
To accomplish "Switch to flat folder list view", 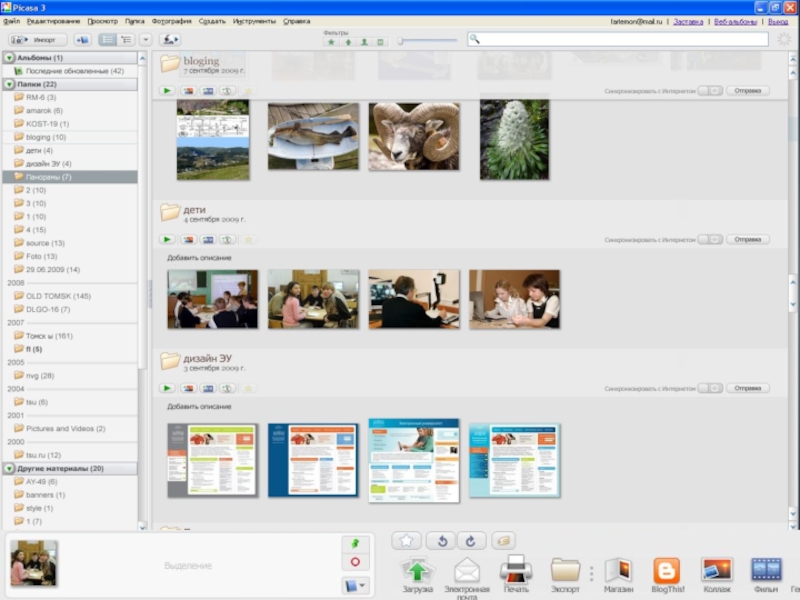I will point(108,40).
